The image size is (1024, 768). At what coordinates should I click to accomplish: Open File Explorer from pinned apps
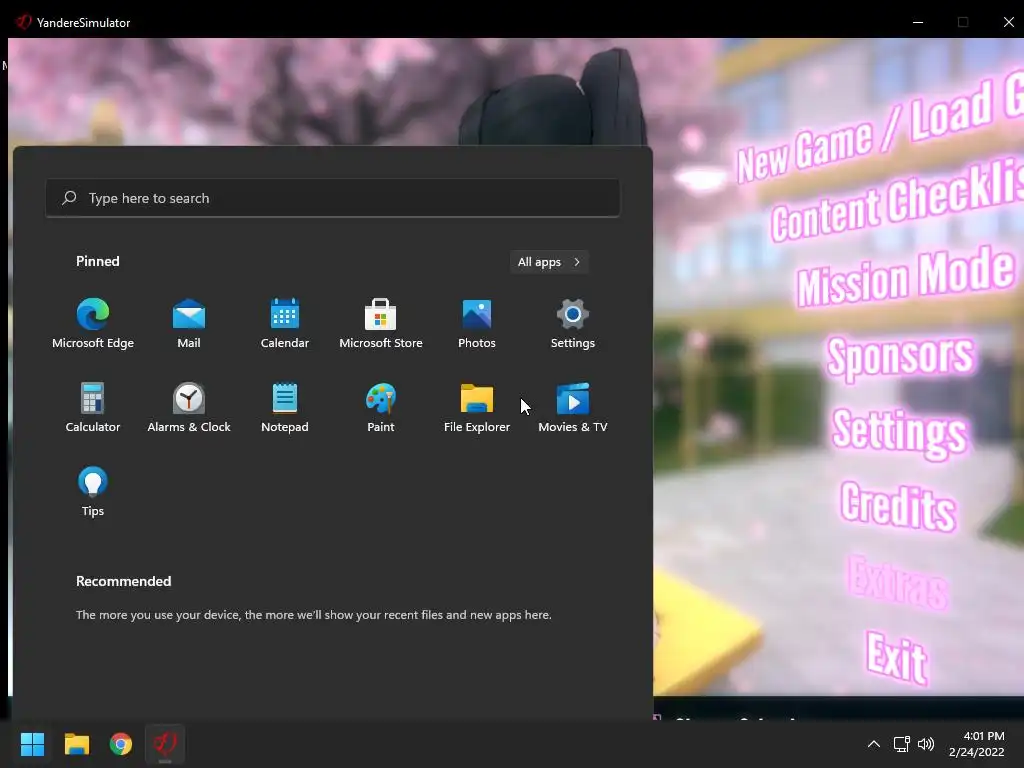tap(477, 408)
